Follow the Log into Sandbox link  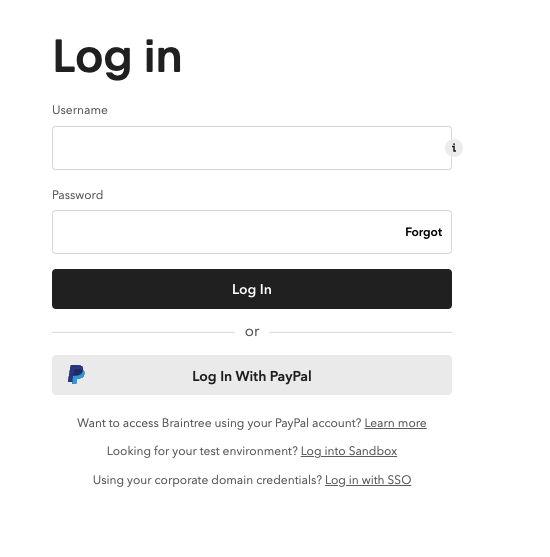tap(349, 451)
